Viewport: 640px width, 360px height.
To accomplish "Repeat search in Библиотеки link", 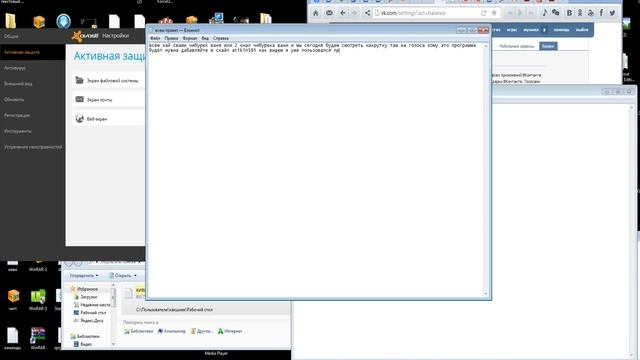I will point(139,331).
